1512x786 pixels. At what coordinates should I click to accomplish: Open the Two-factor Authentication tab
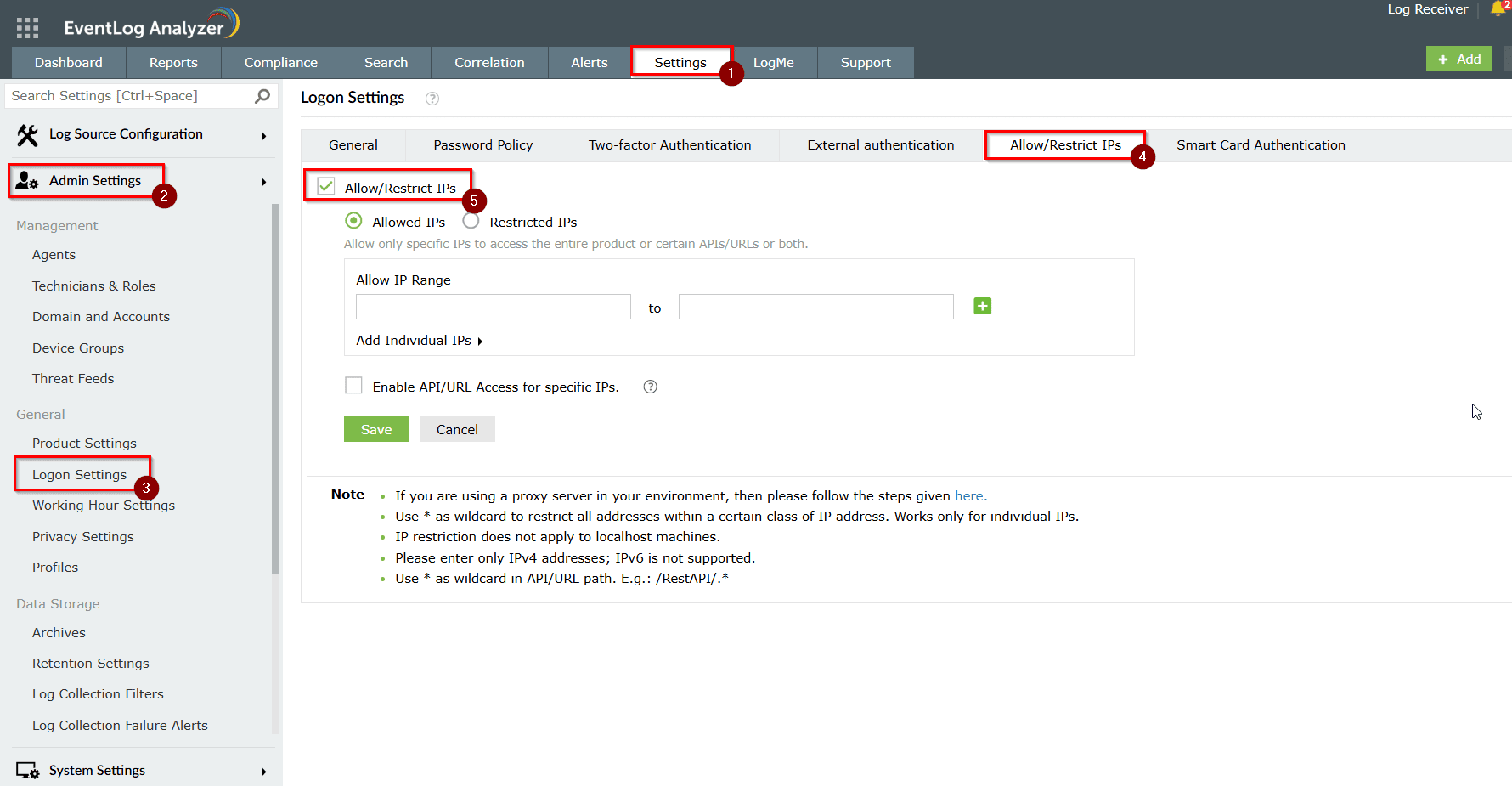pyautogui.click(x=670, y=145)
